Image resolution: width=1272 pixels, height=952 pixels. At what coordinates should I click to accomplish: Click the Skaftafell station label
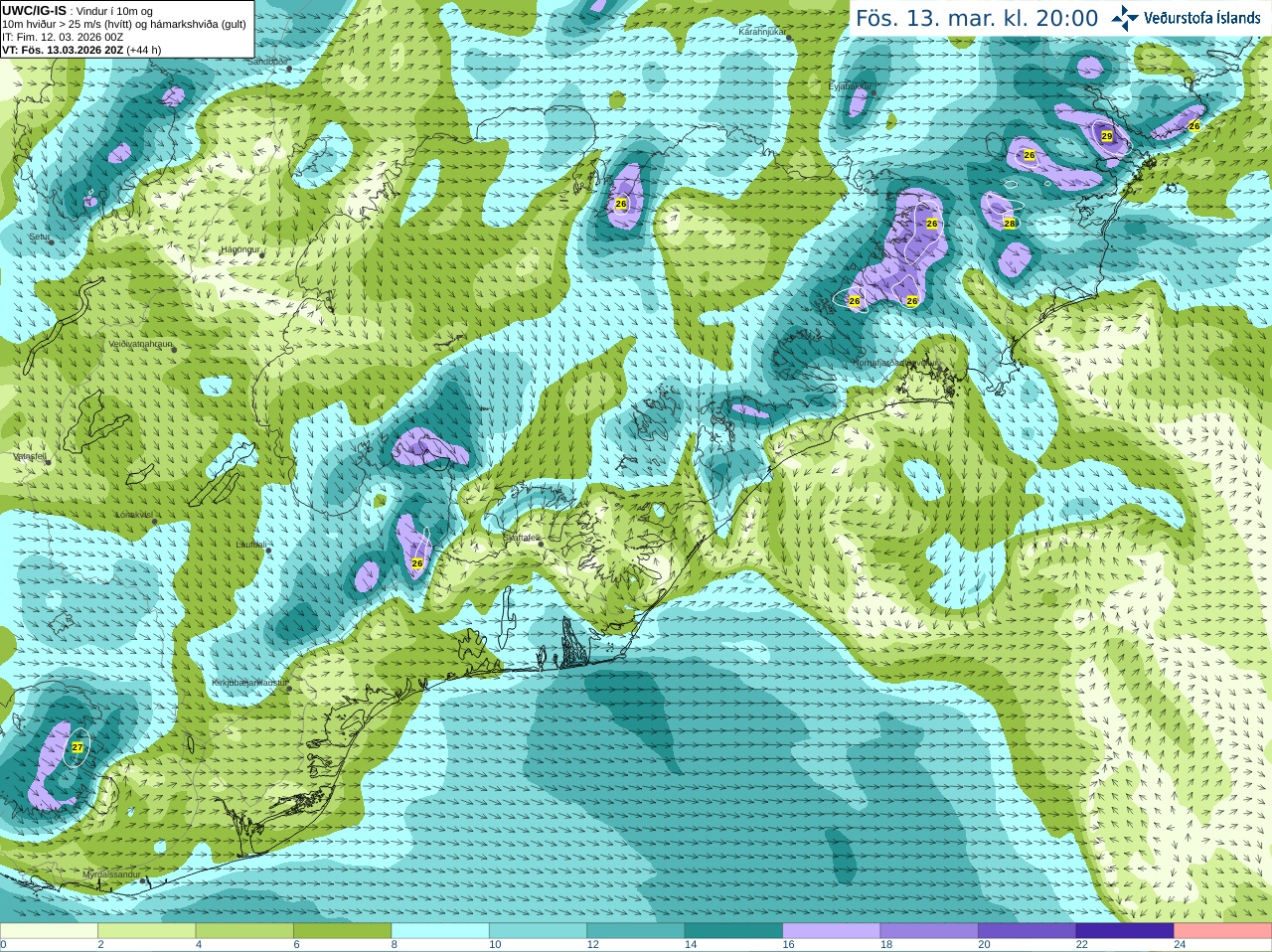click(x=520, y=538)
